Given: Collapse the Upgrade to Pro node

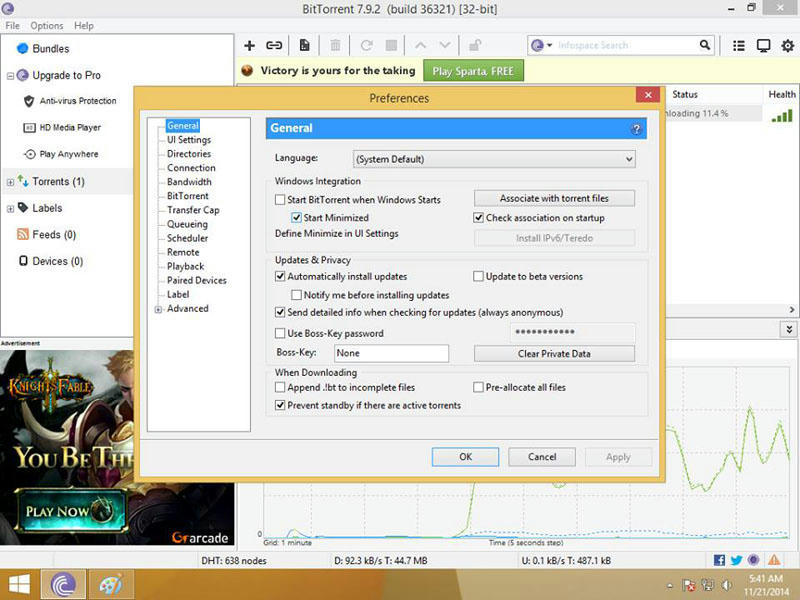Looking at the screenshot, I should [10, 76].
